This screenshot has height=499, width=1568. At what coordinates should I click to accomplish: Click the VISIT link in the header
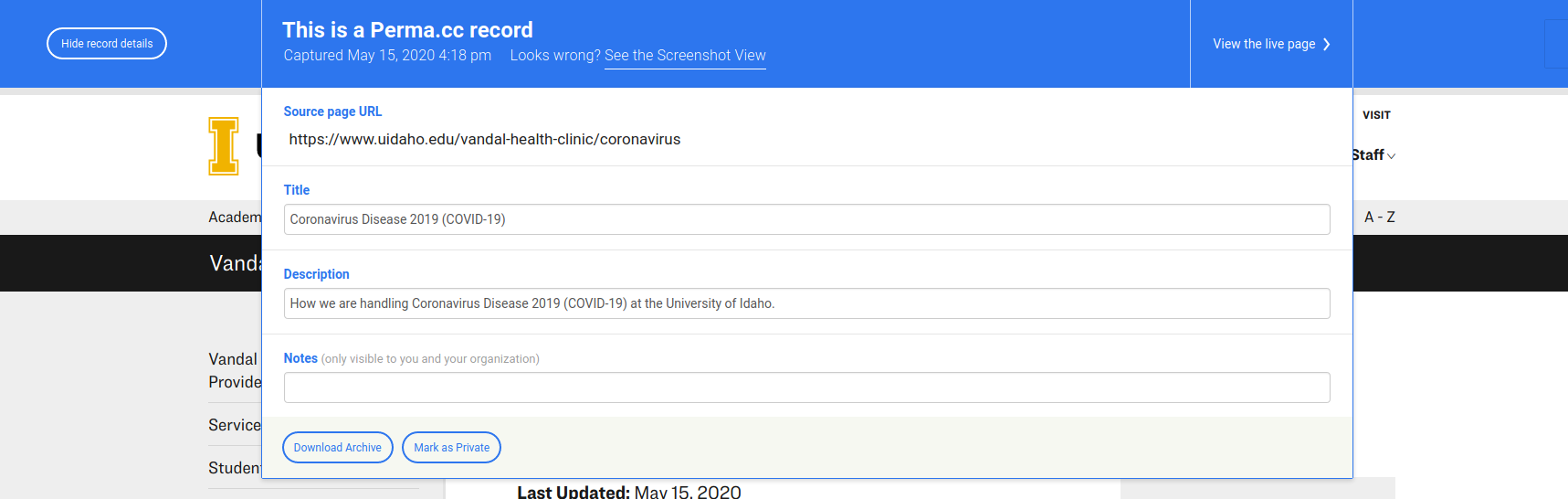coord(1376,115)
